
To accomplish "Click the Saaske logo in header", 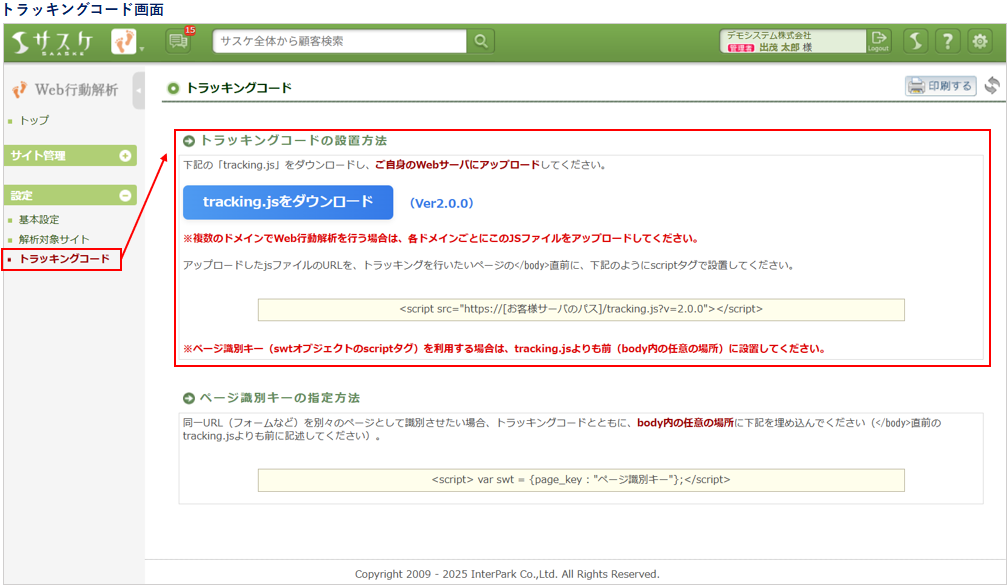I will click(53, 42).
